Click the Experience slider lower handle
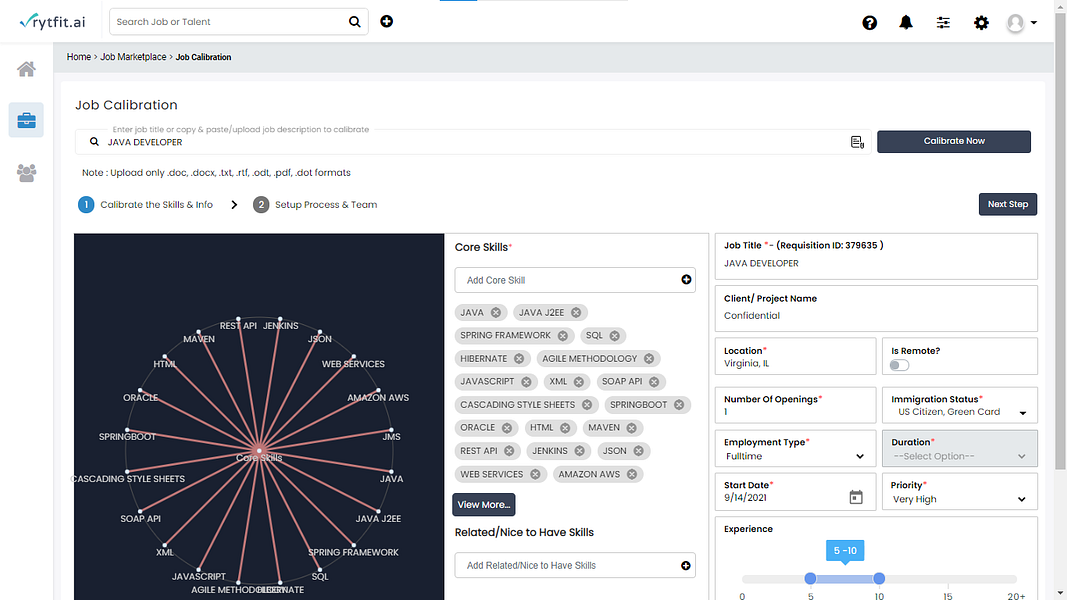 [810, 578]
